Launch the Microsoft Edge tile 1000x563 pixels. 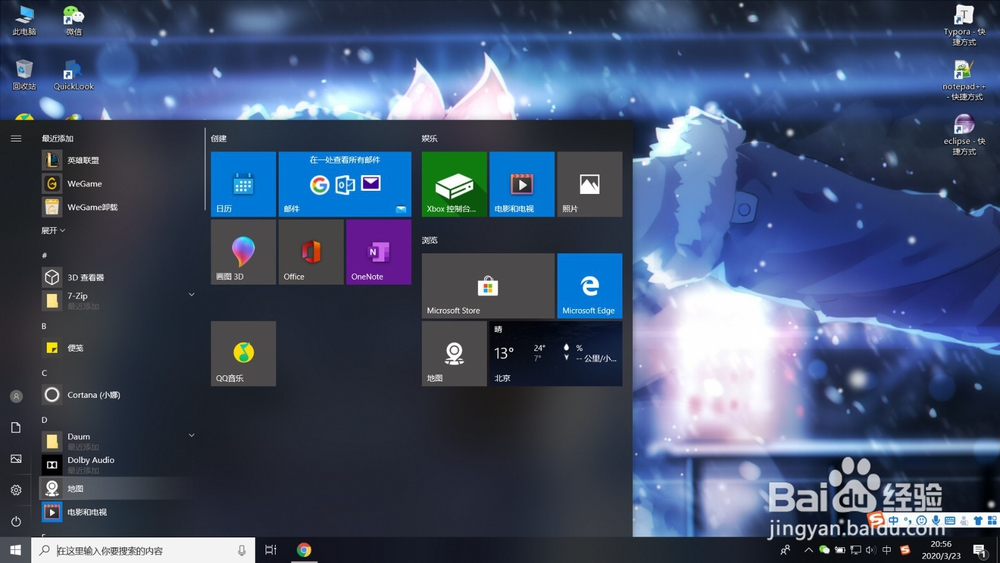[589, 286]
